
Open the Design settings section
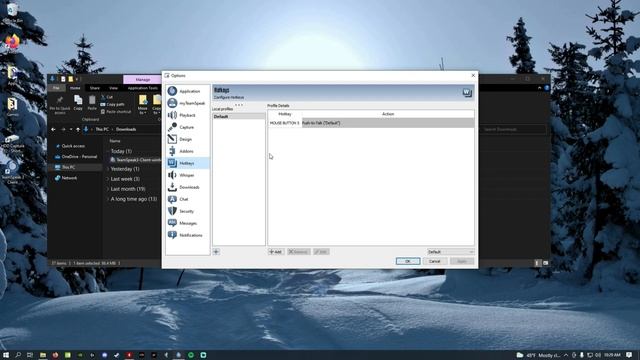188,139
